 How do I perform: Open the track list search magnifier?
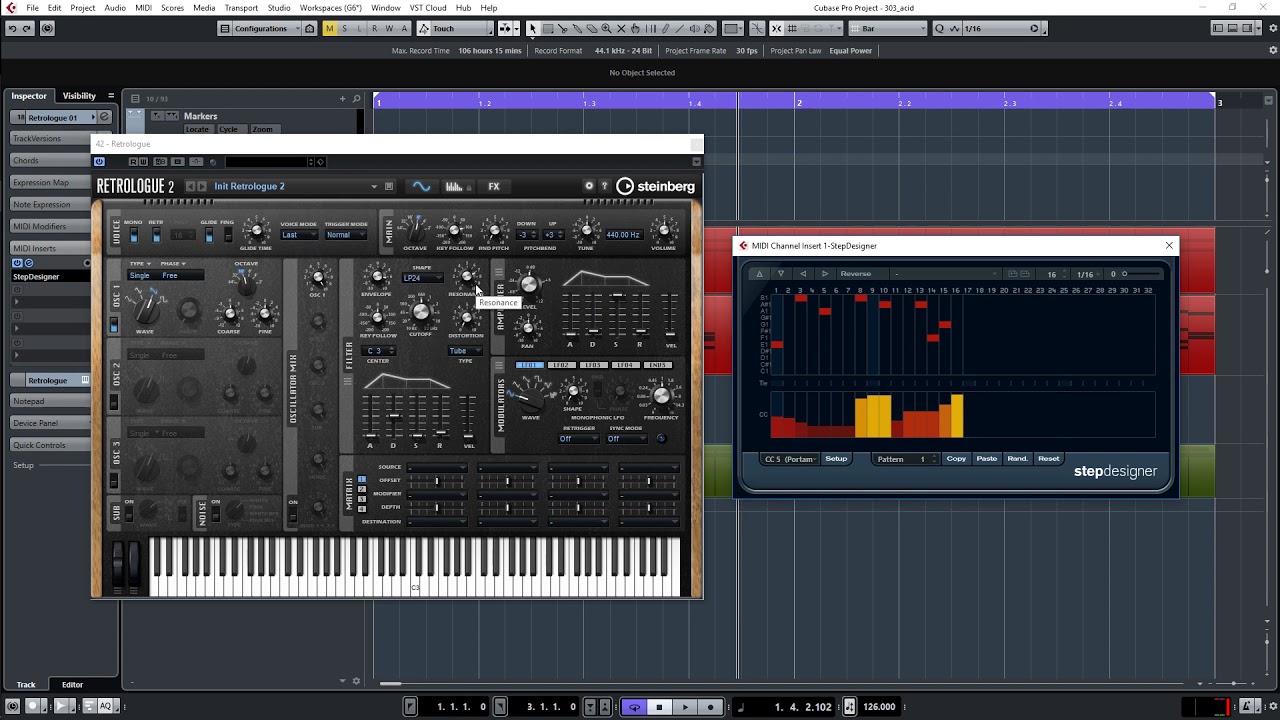pos(356,98)
